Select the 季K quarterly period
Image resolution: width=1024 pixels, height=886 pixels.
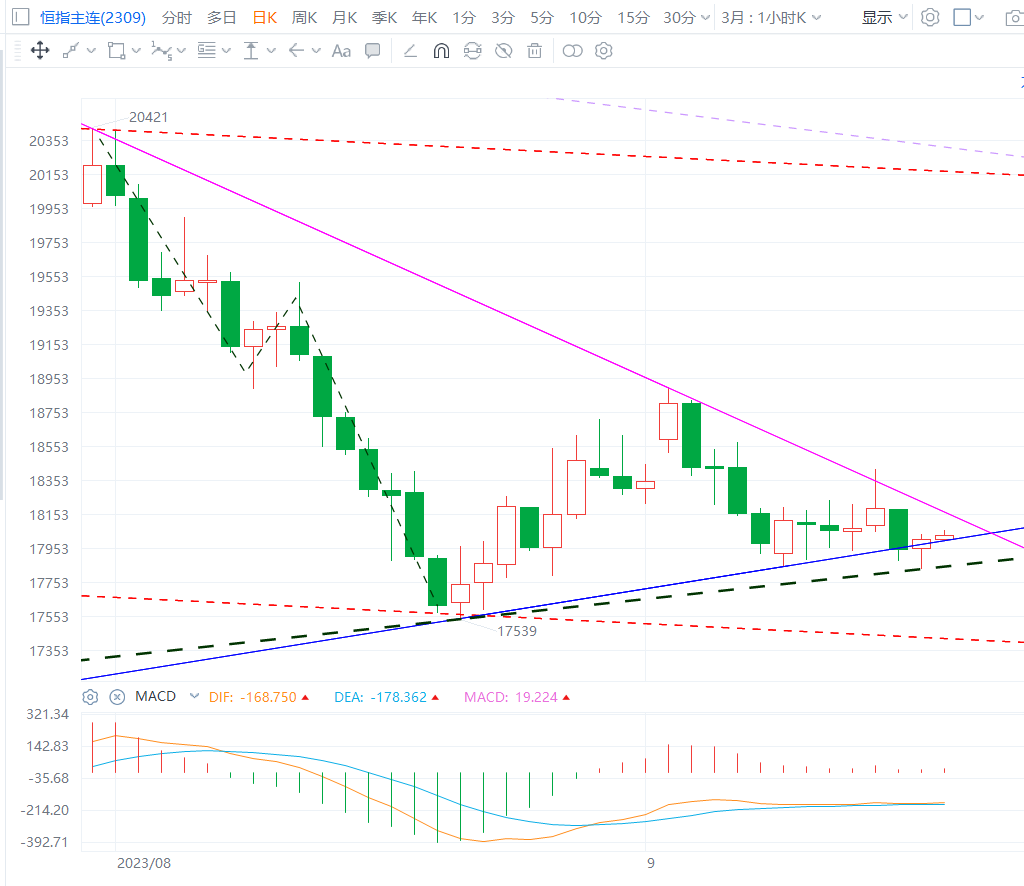click(x=385, y=18)
